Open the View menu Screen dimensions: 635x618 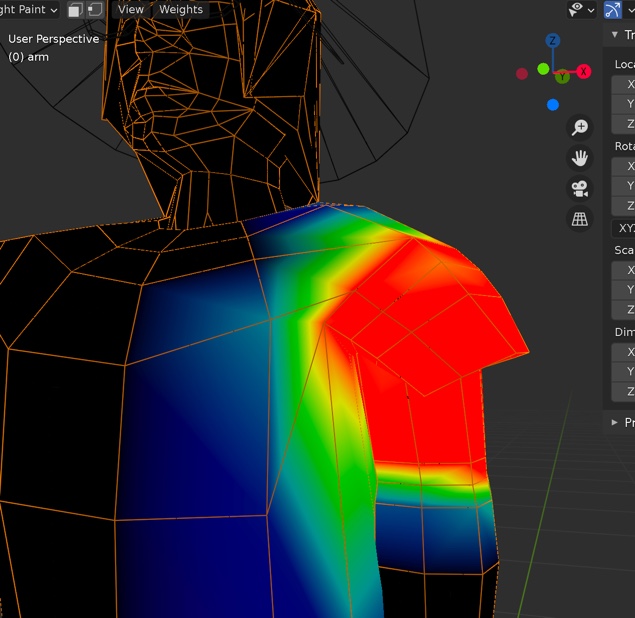[x=130, y=9]
